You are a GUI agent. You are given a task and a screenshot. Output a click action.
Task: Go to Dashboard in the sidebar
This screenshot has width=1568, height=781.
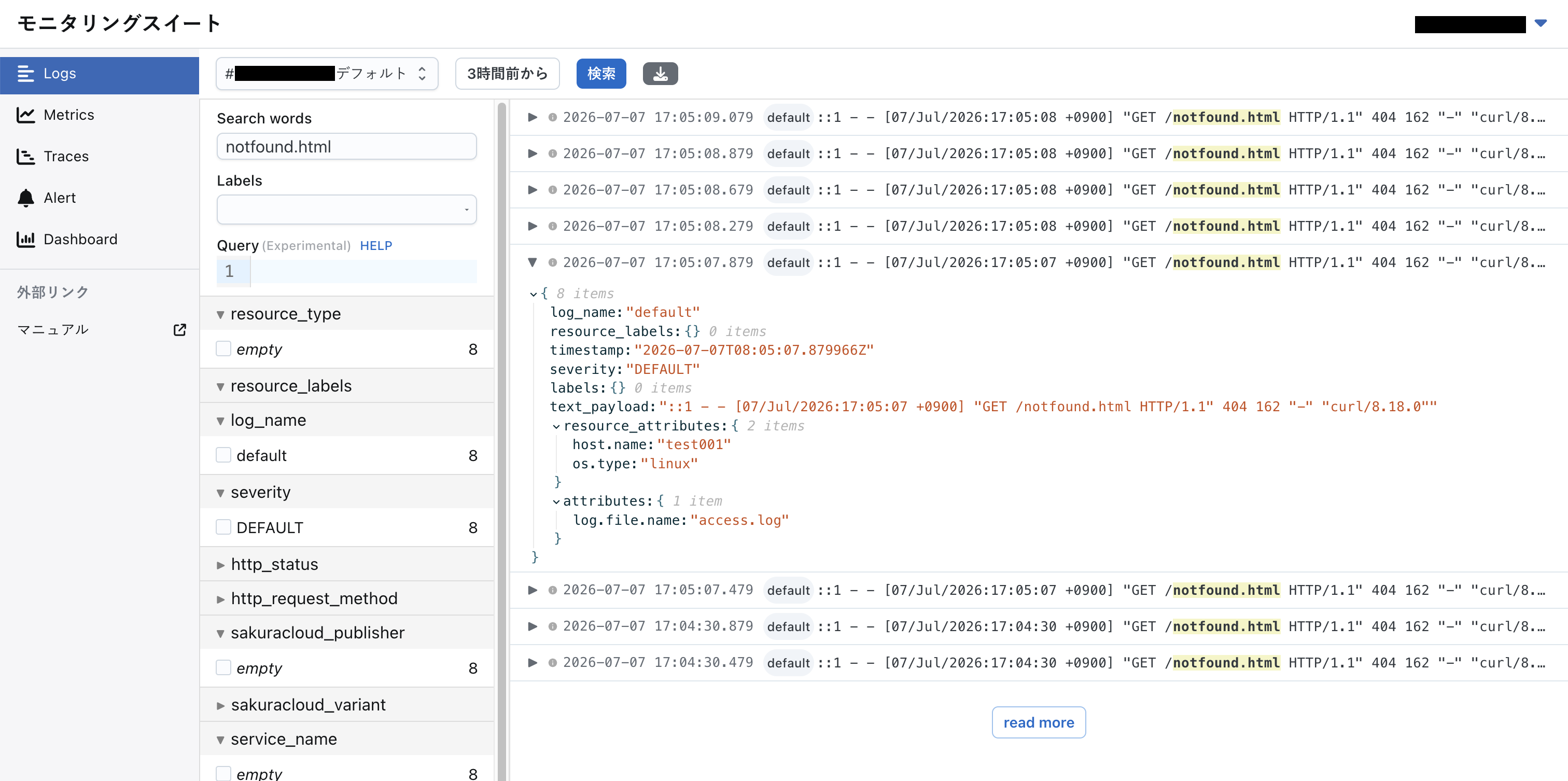[x=99, y=239]
